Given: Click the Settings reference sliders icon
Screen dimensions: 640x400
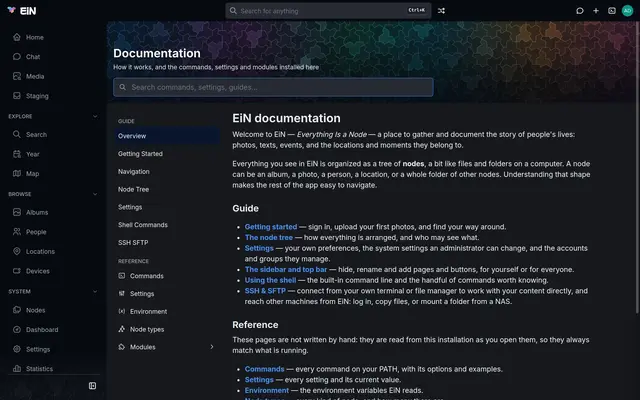Looking at the screenshot, I should 122,293.
